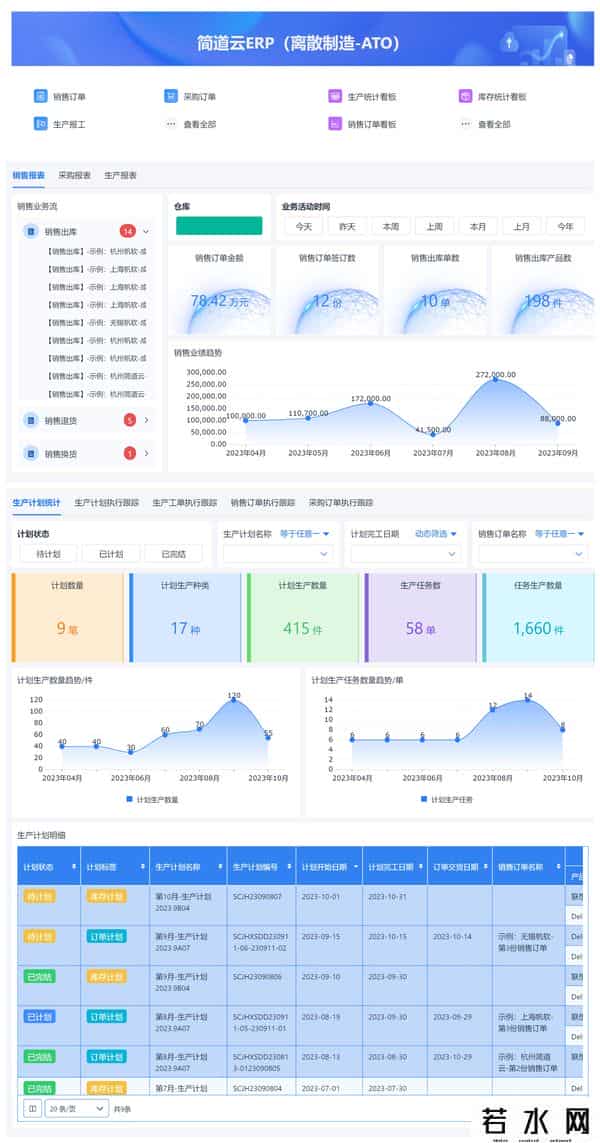
Task: Open the 生产计划名称 value select box
Action: click(x=278, y=554)
